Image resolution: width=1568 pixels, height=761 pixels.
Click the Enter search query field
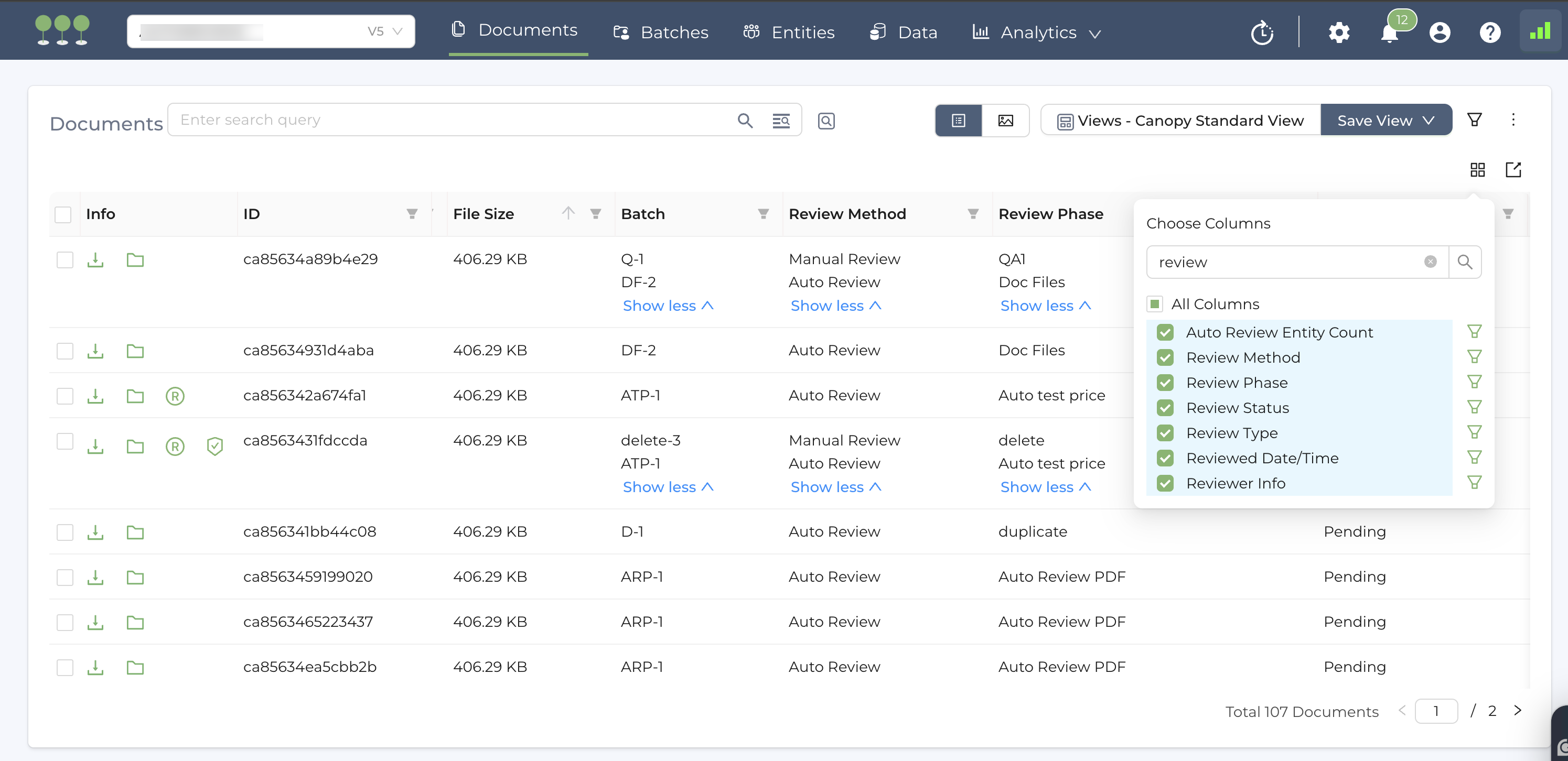450,120
